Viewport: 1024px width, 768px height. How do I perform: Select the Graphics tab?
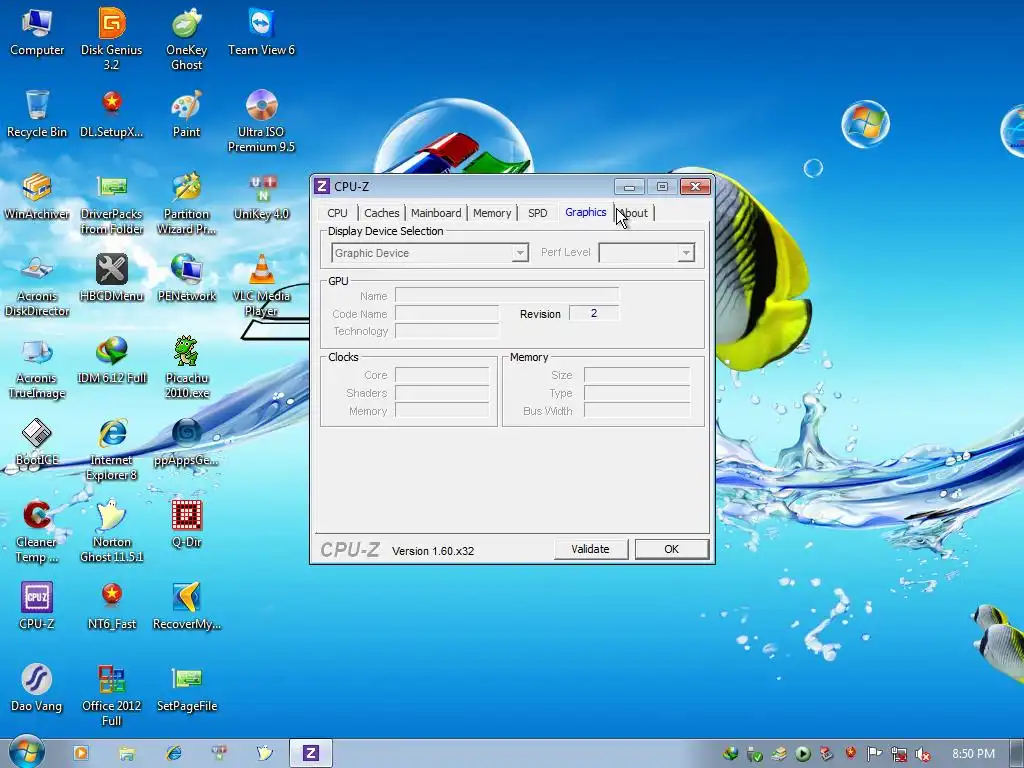586,212
